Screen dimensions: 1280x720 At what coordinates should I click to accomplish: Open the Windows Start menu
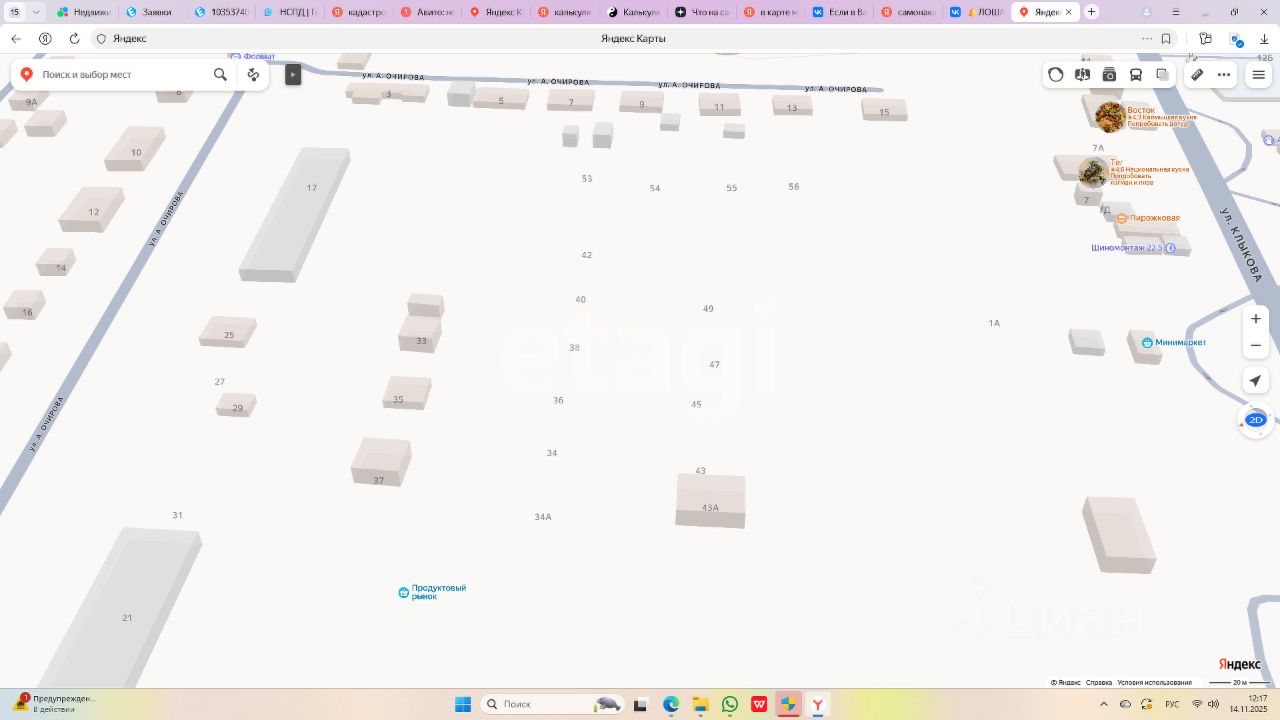[463, 704]
